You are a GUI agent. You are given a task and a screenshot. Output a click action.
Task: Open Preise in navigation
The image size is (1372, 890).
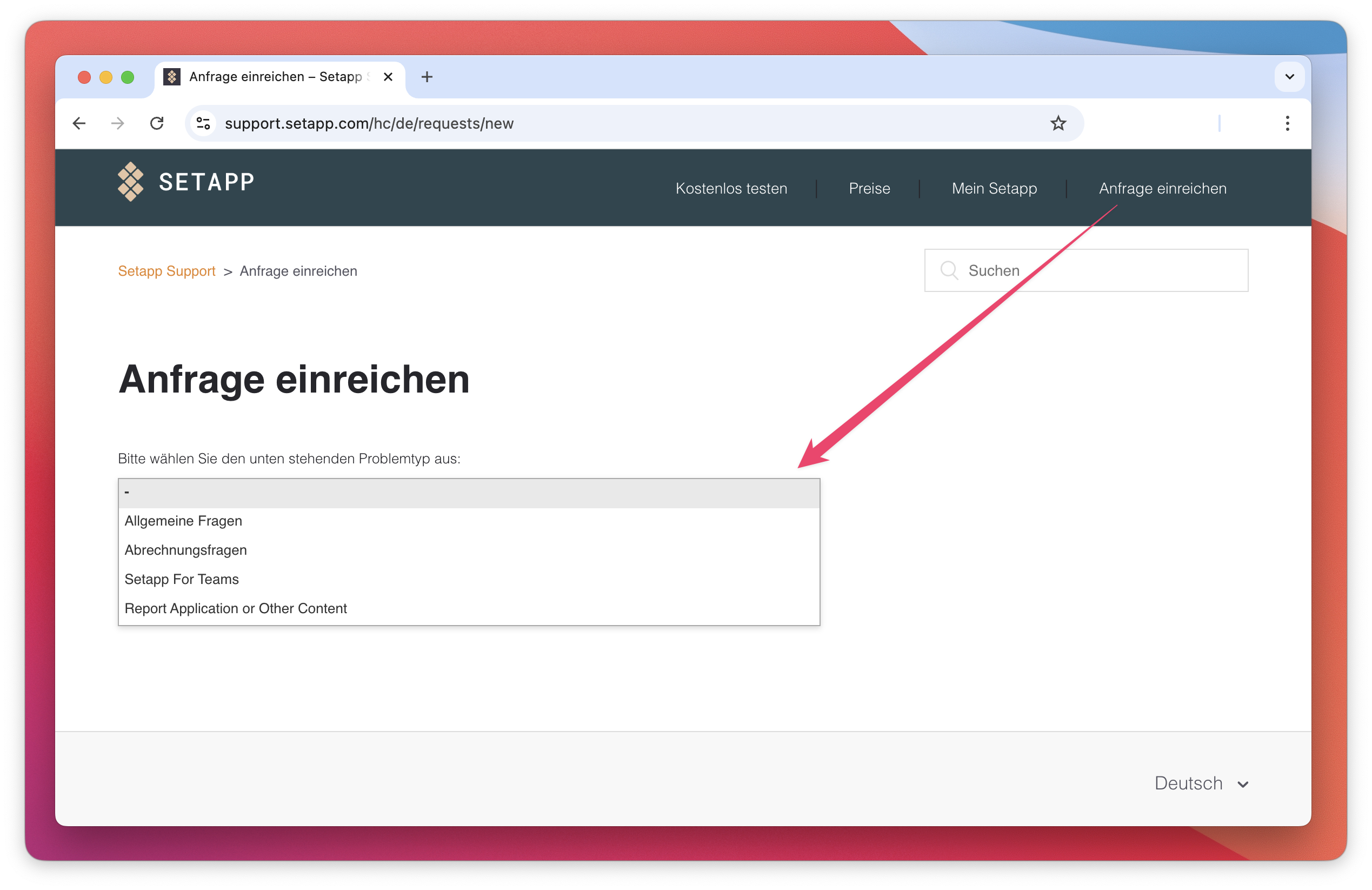pos(869,189)
